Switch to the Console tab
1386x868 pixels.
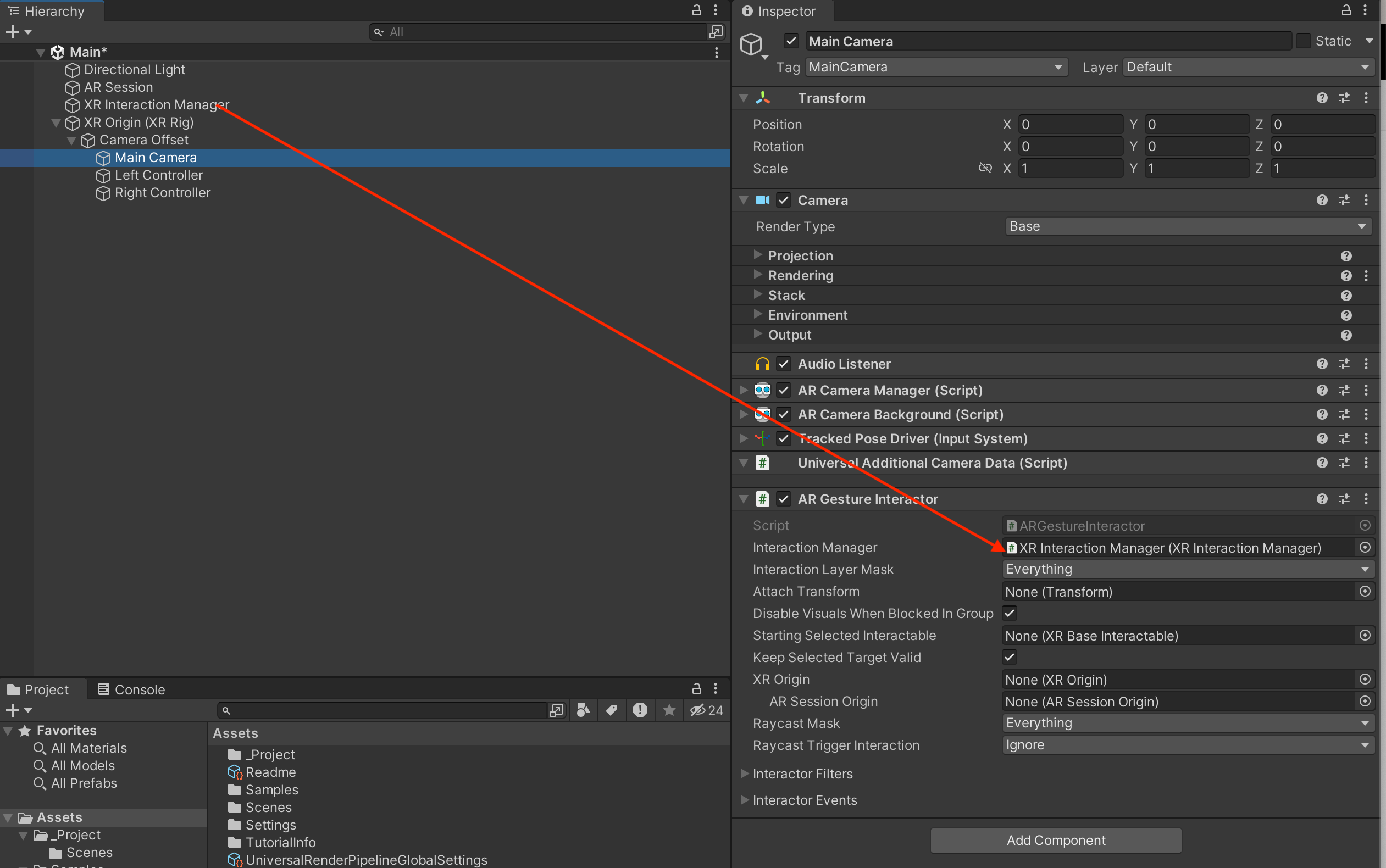pyautogui.click(x=131, y=689)
